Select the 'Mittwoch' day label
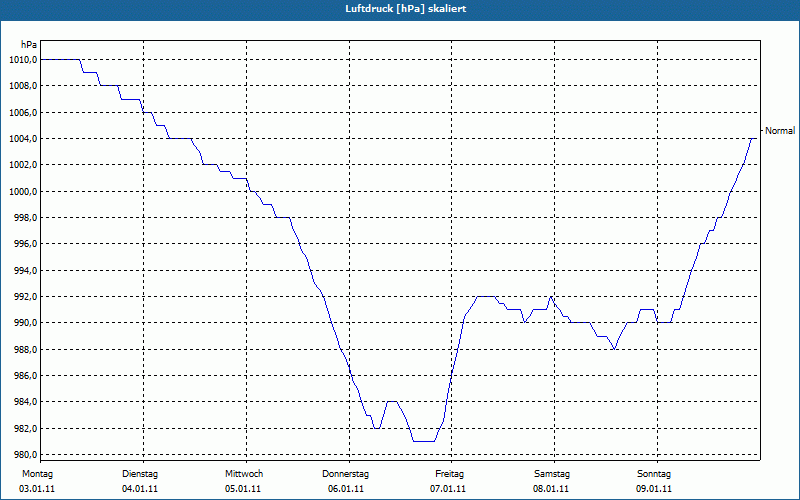This screenshot has width=800, height=500. pos(244,474)
